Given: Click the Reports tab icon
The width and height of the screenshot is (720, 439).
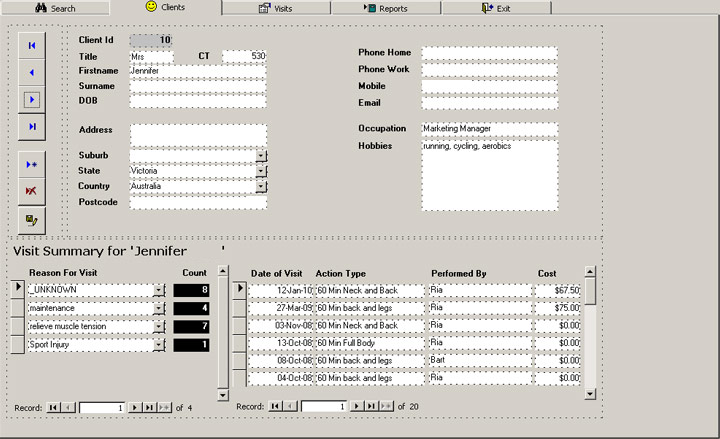Looking at the screenshot, I should (370, 8).
